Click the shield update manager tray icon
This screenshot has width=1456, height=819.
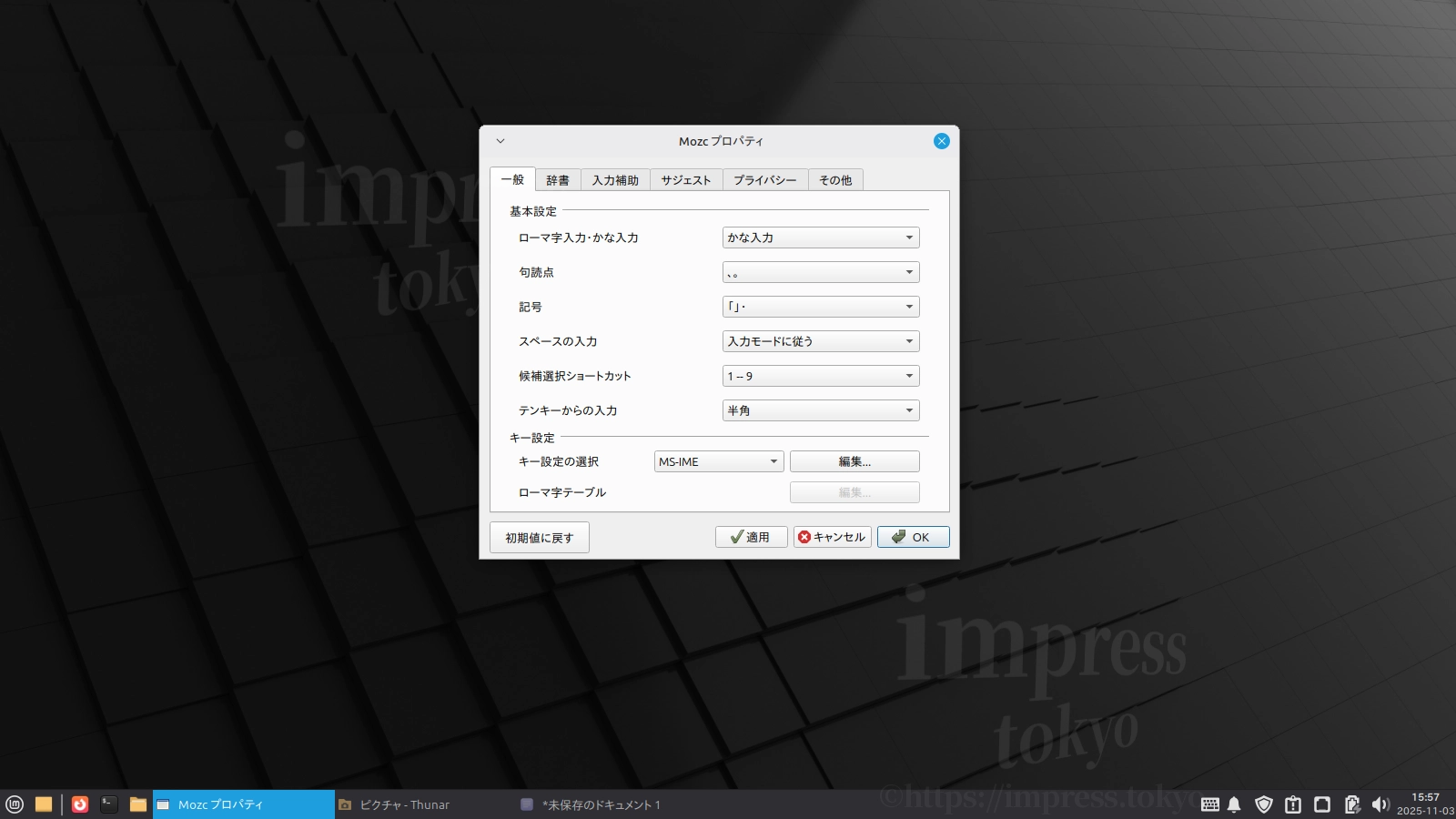[x=1264, y=804]
